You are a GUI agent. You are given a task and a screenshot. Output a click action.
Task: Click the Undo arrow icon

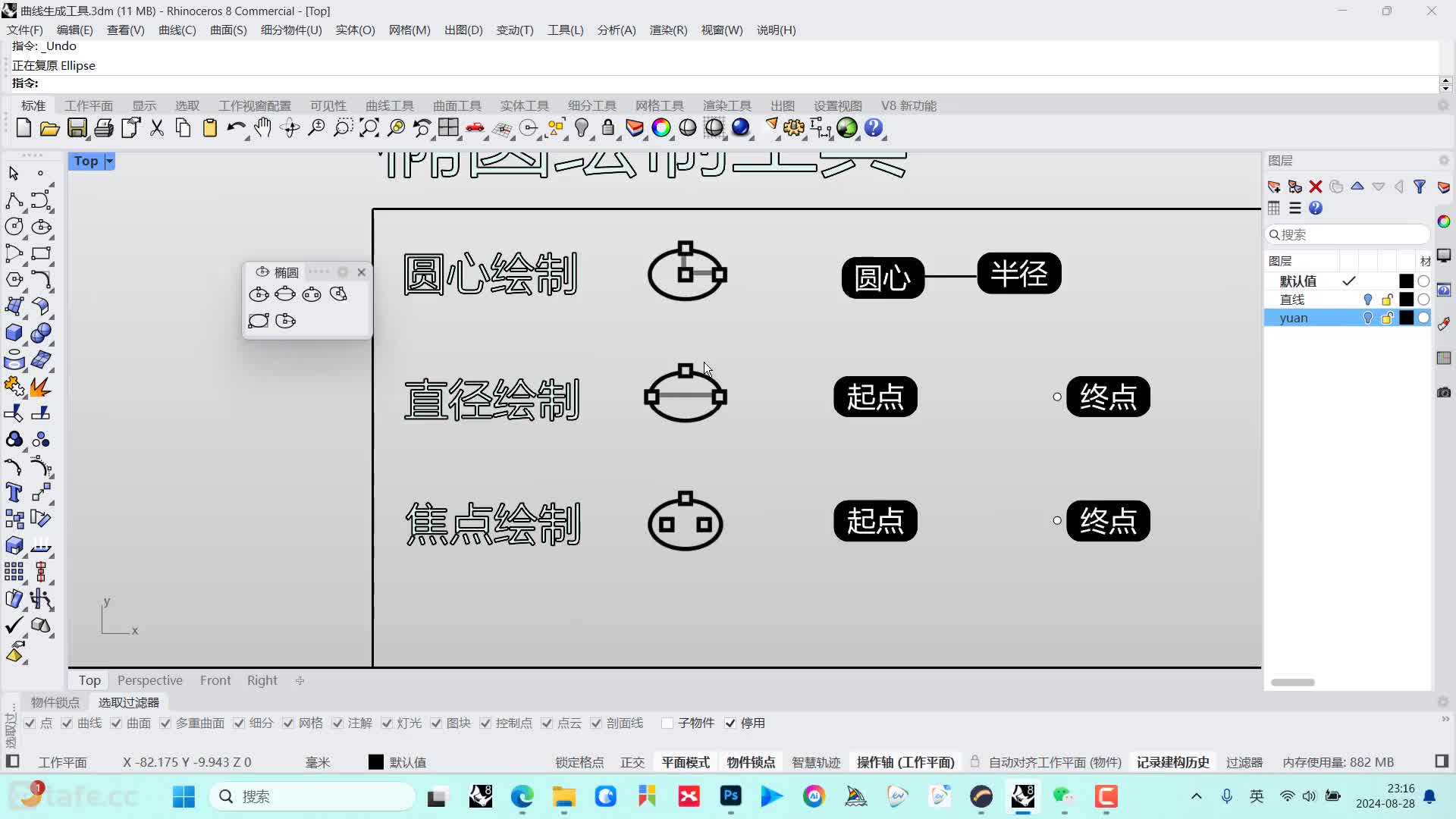click(236, 128)
